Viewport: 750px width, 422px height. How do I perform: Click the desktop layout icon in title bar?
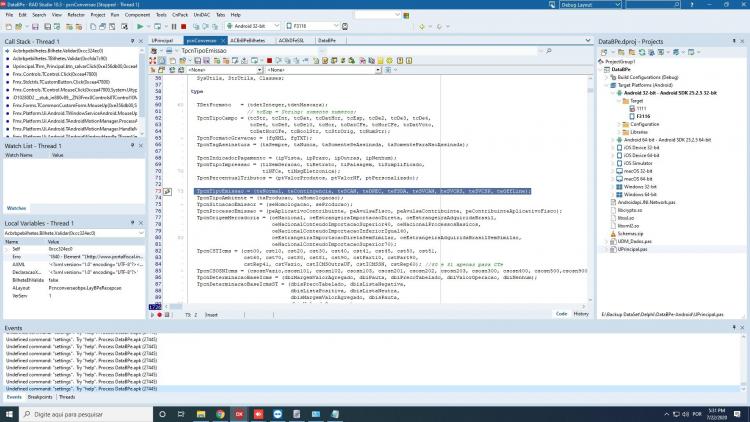coord(552,4)
